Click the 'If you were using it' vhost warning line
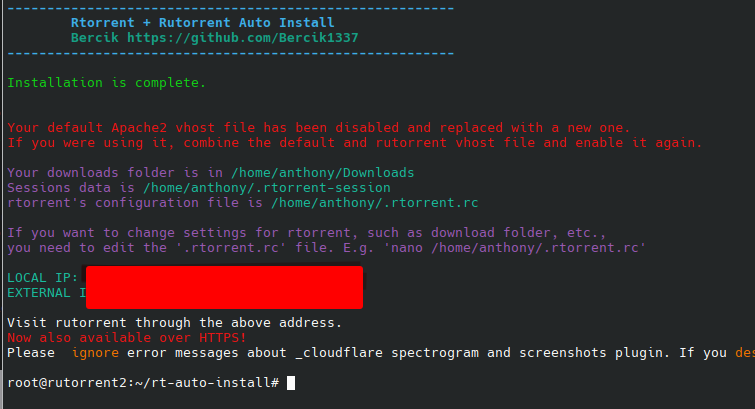Image resolution: width=755 pixels, height=409 pixels. [x=354, y=143]
